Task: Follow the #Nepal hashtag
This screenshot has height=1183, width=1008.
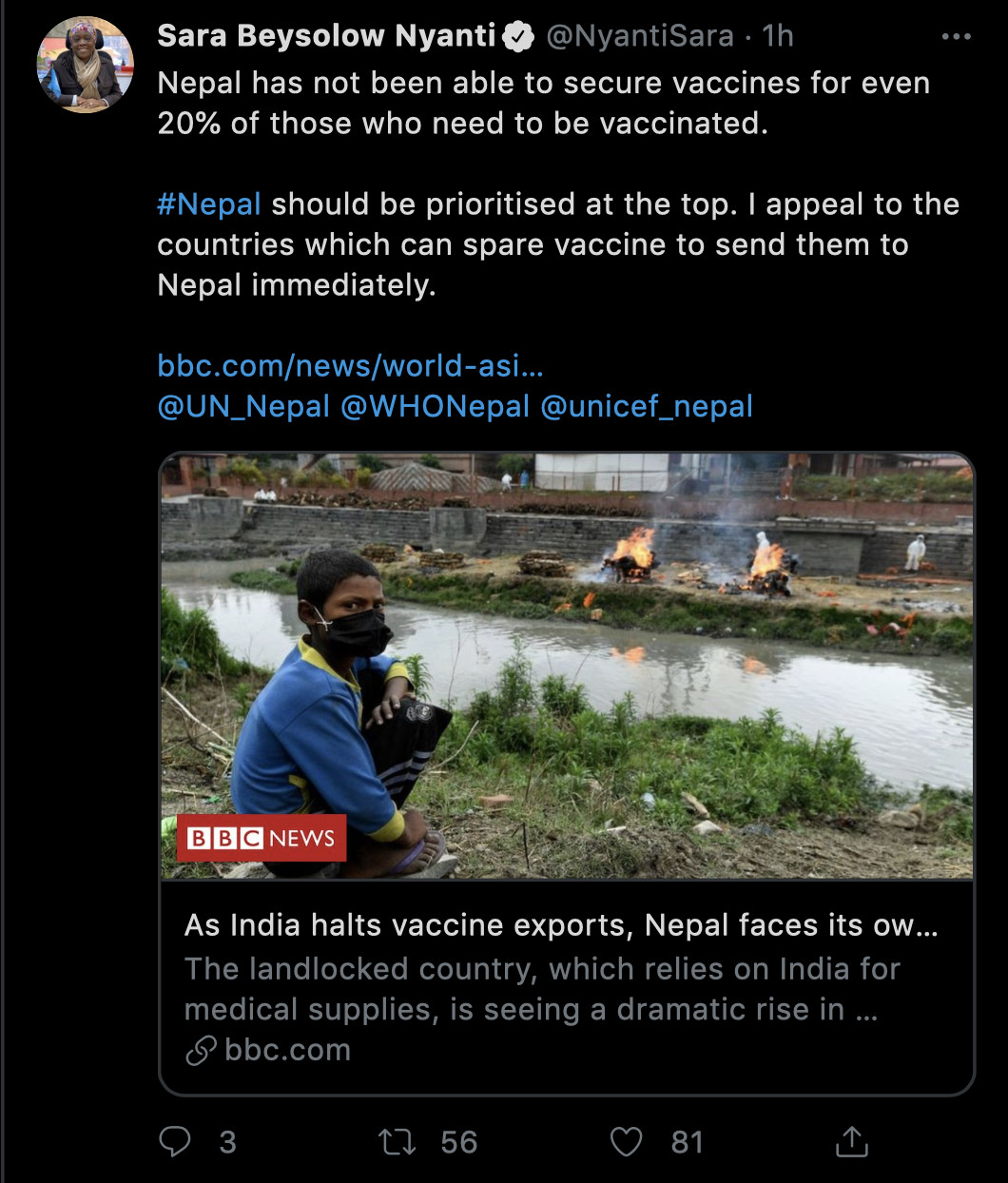Action: [209, 204]
